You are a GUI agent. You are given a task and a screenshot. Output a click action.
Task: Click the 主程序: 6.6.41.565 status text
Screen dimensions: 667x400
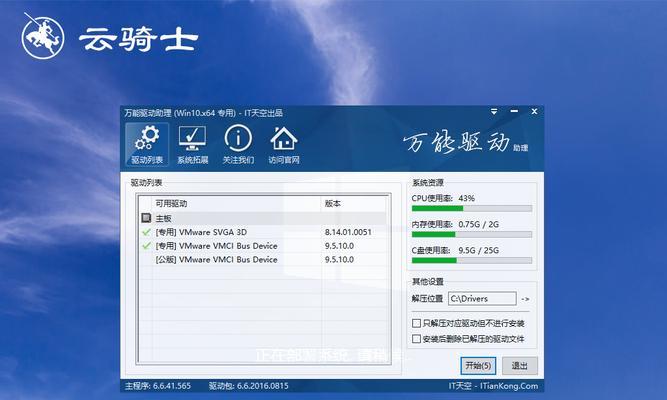pyautogui.click(x=158, y=386)
